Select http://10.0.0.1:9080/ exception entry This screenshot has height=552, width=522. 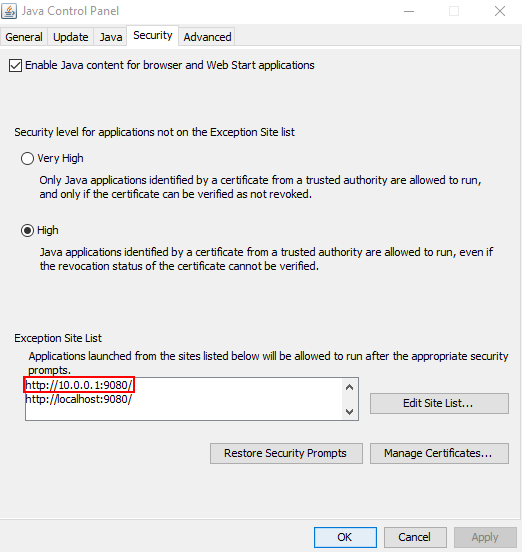coord(79,385)
